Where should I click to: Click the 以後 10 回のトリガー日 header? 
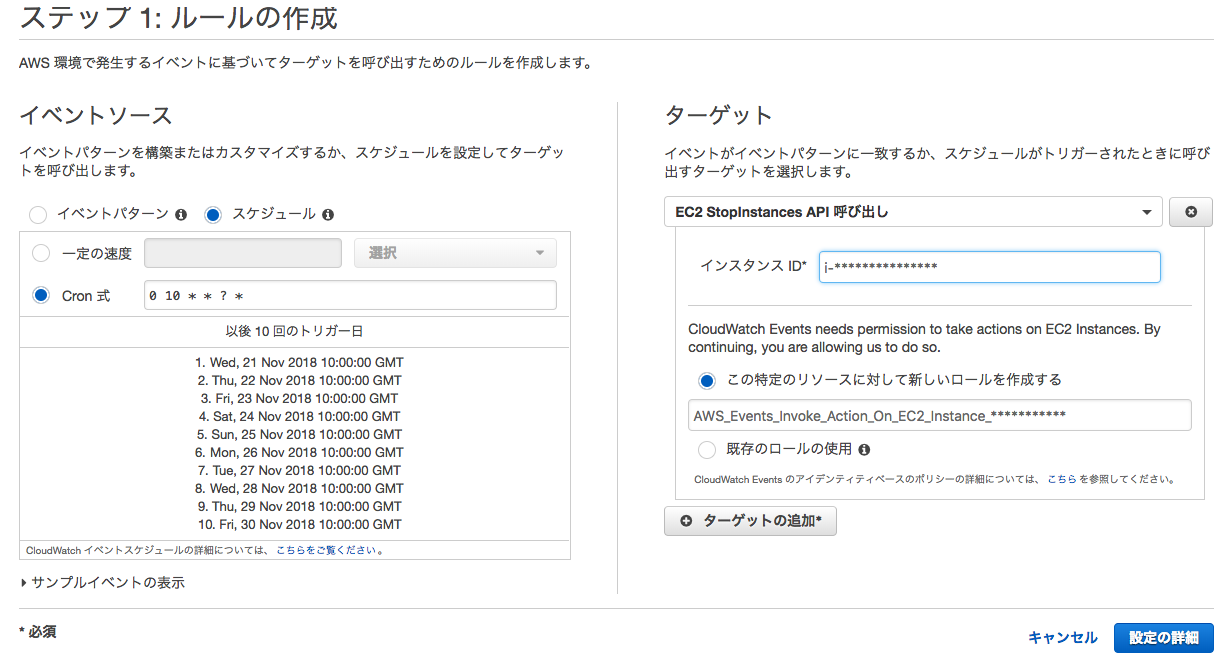(295, 331)
